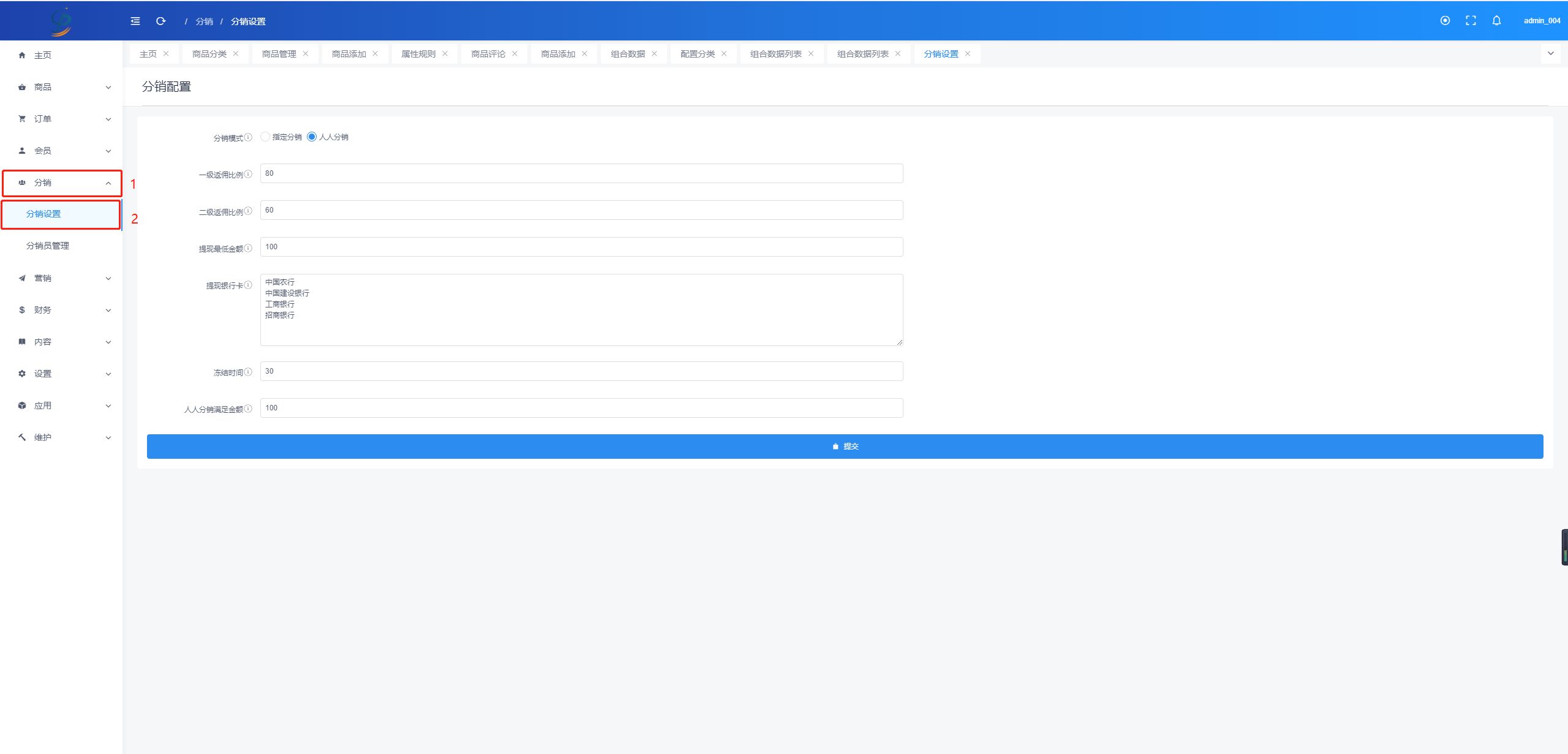Click 分销设置 in the breadcrumb
The height and width of the screenshot is (754, 1568).
pyautogui.click(x=248, y=21)
